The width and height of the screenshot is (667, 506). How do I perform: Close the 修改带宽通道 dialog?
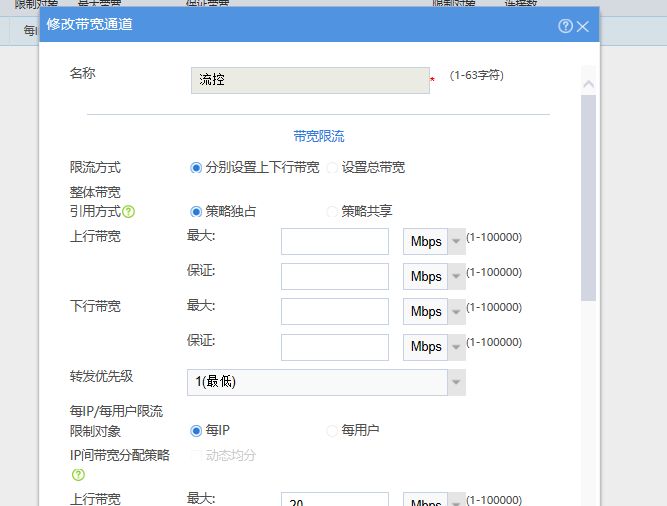[x=583, y=26]
